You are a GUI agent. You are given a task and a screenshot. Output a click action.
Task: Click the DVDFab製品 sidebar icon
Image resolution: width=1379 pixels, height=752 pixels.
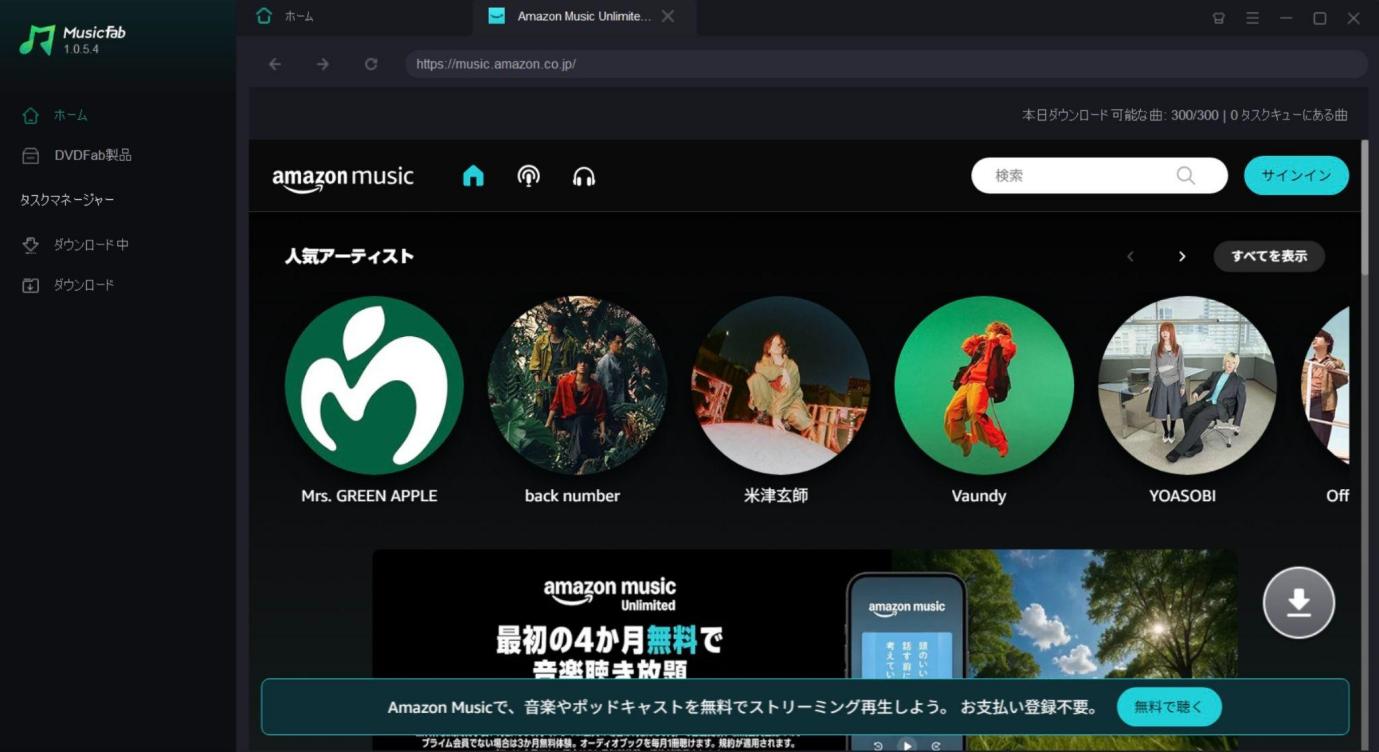point(31,155)
